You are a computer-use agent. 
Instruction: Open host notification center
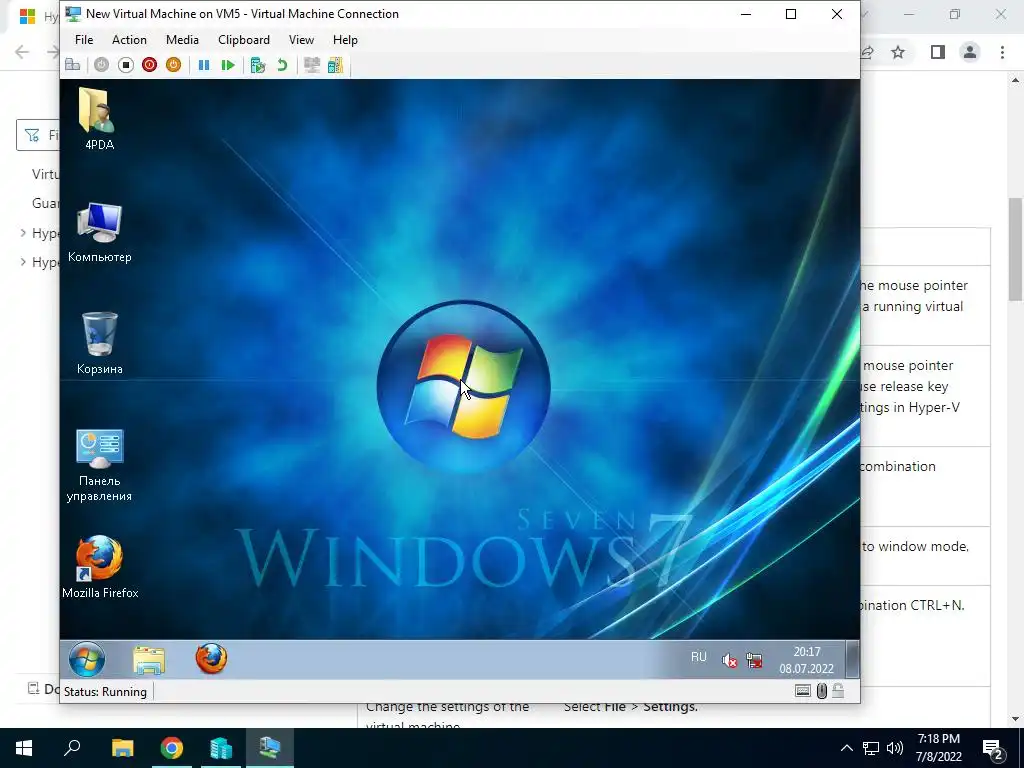pos(993,748)
